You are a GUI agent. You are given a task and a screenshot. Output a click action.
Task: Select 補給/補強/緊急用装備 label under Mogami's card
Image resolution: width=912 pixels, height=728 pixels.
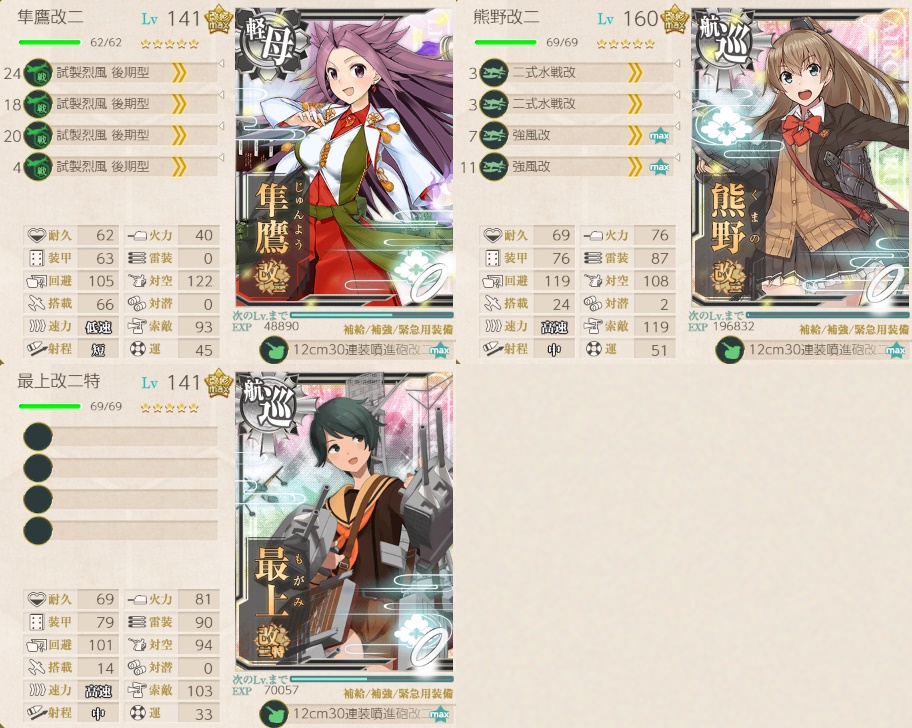coord(398,693)
